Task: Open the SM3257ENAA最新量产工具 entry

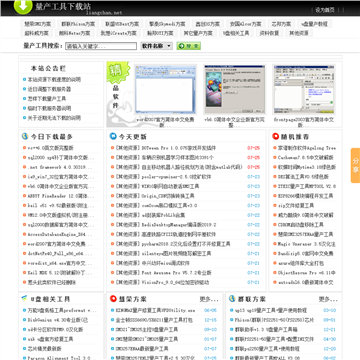Action: [x=142, y=349]
